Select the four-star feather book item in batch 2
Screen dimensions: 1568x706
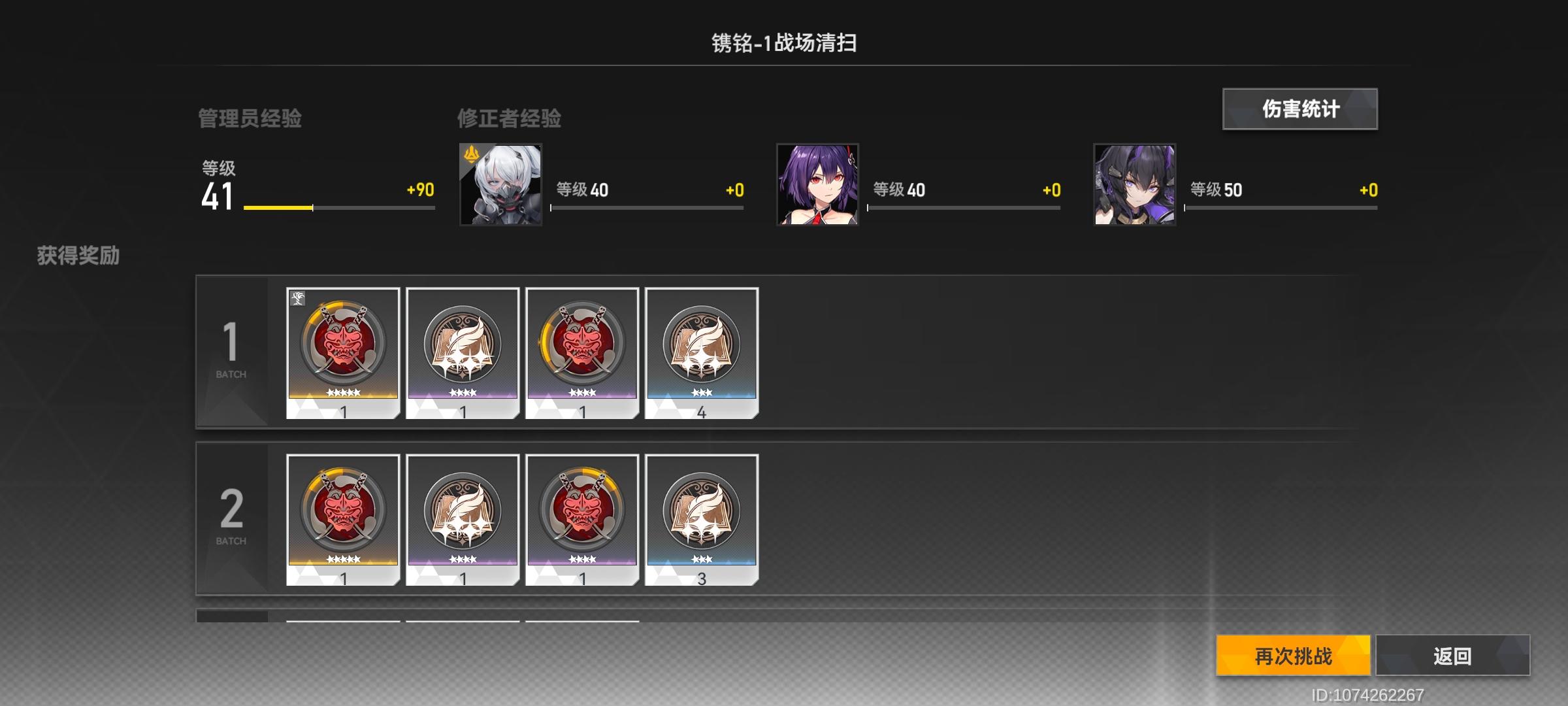463,520
